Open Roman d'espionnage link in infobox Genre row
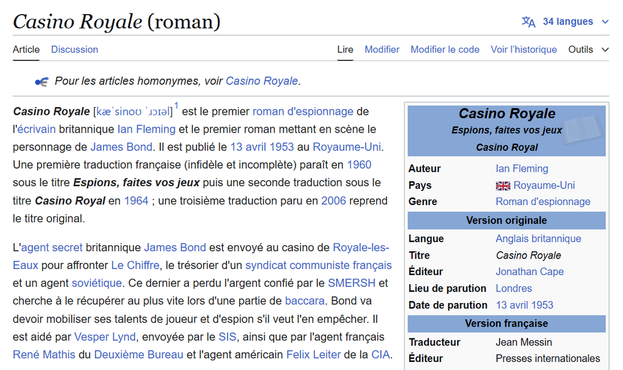 point(543,202)
